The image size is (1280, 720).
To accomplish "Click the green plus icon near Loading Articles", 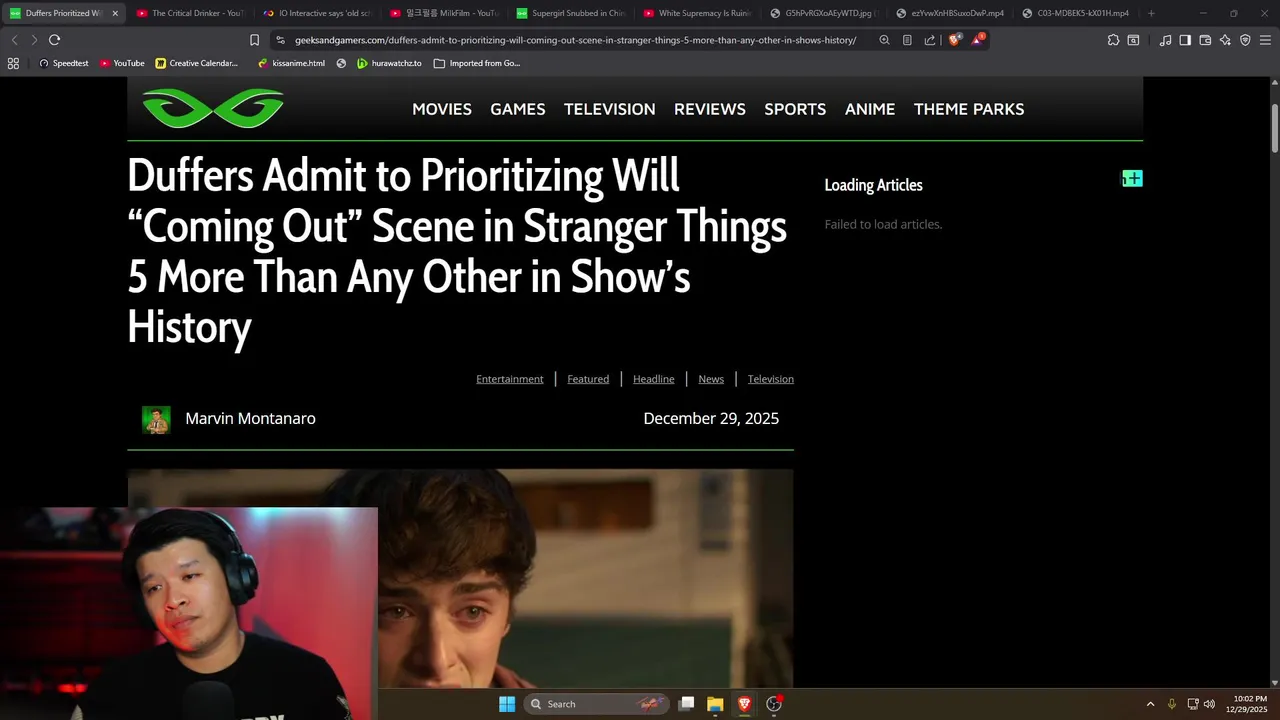I will [1132, 178].
